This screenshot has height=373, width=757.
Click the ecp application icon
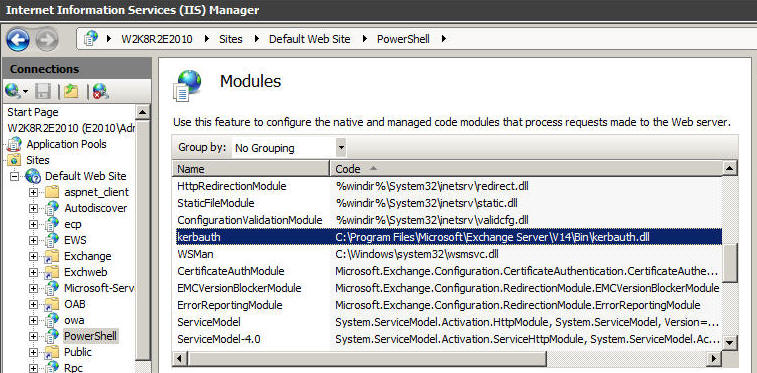52,224
